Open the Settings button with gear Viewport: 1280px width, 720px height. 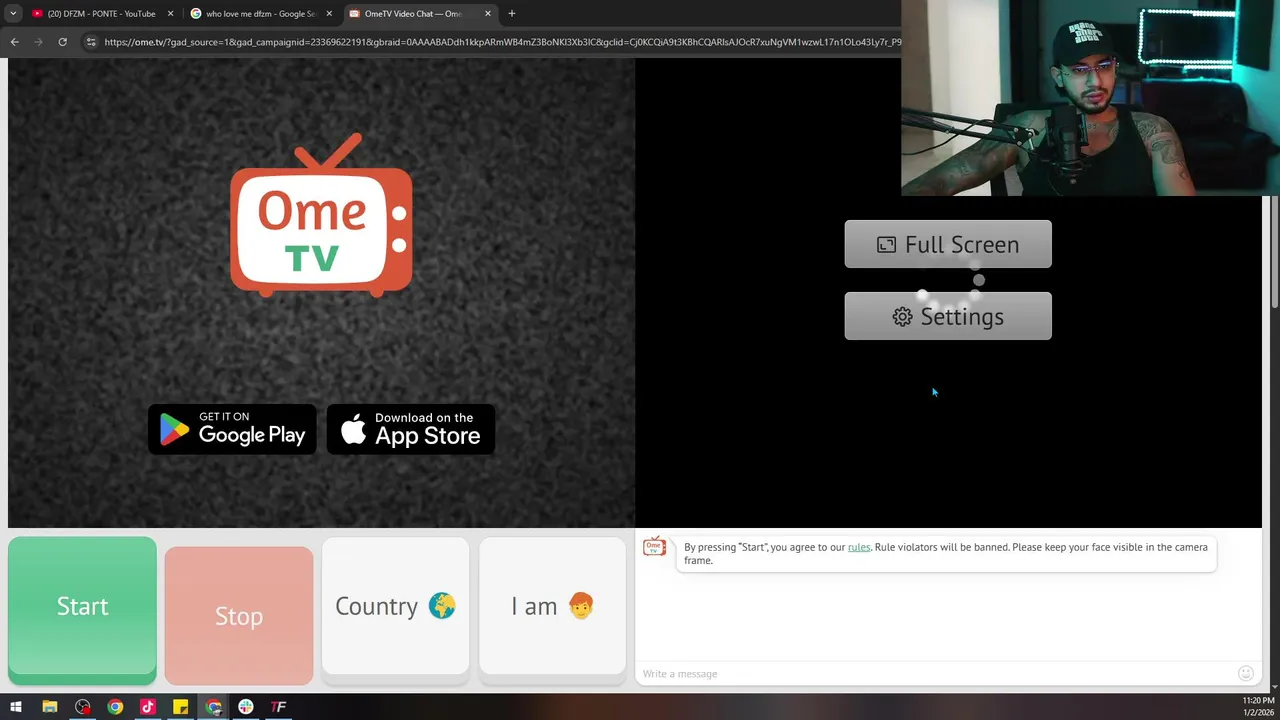pos(948,316)
